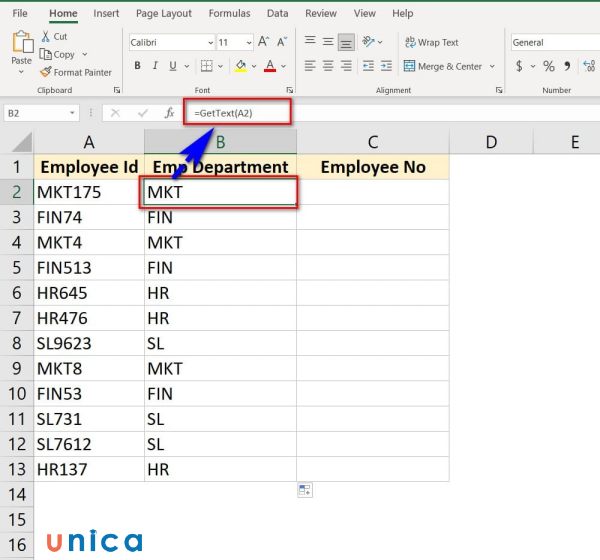The width and height of the screenshot is (600, 560).
Task: Toggle Bold formatting
Action: click(x=138, y=66)
